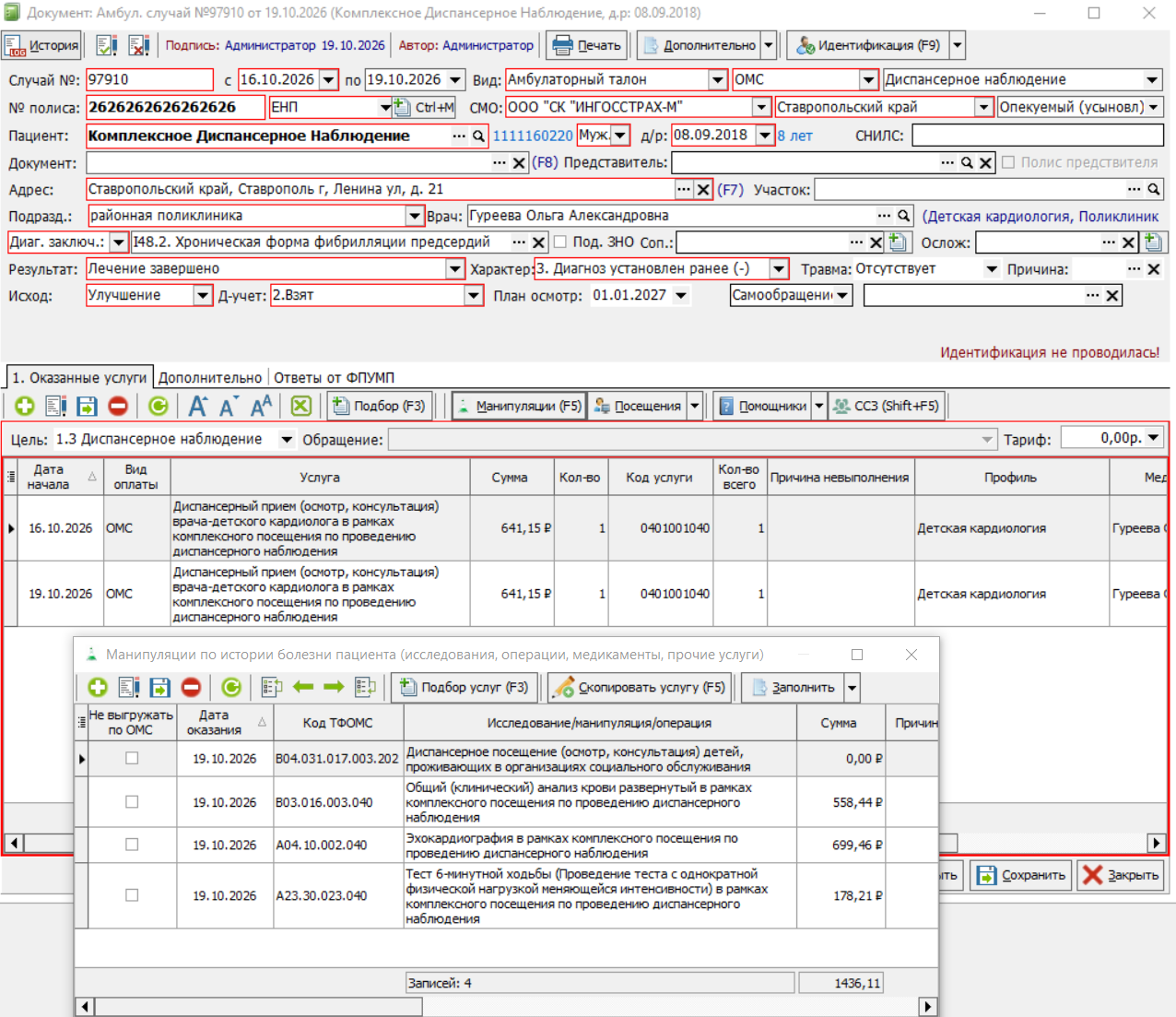Viewport: 1176px width, 1017px height.
Task: Tick Не выгружать по ОМС for A04.10.002.040
Action: 132,845
